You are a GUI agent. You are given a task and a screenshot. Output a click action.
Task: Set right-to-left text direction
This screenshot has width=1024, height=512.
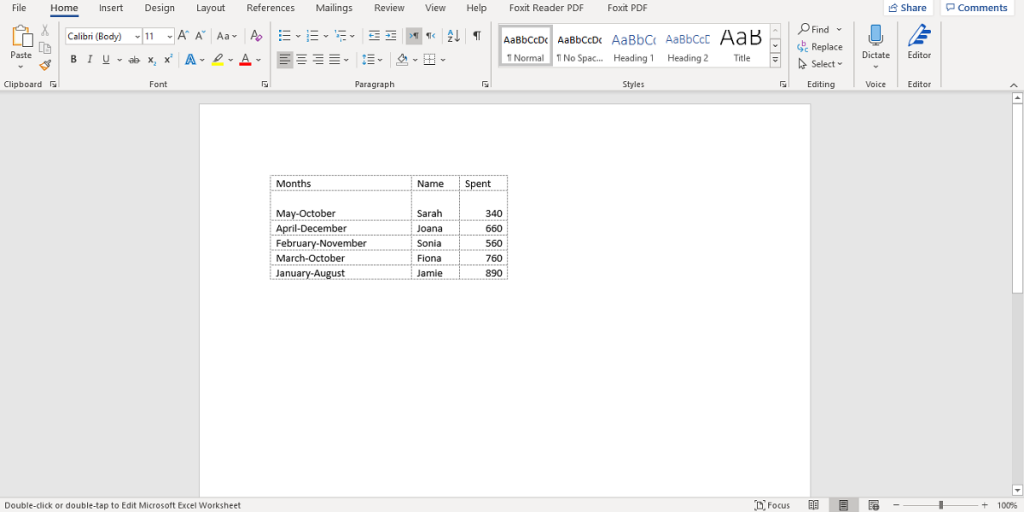430,36
